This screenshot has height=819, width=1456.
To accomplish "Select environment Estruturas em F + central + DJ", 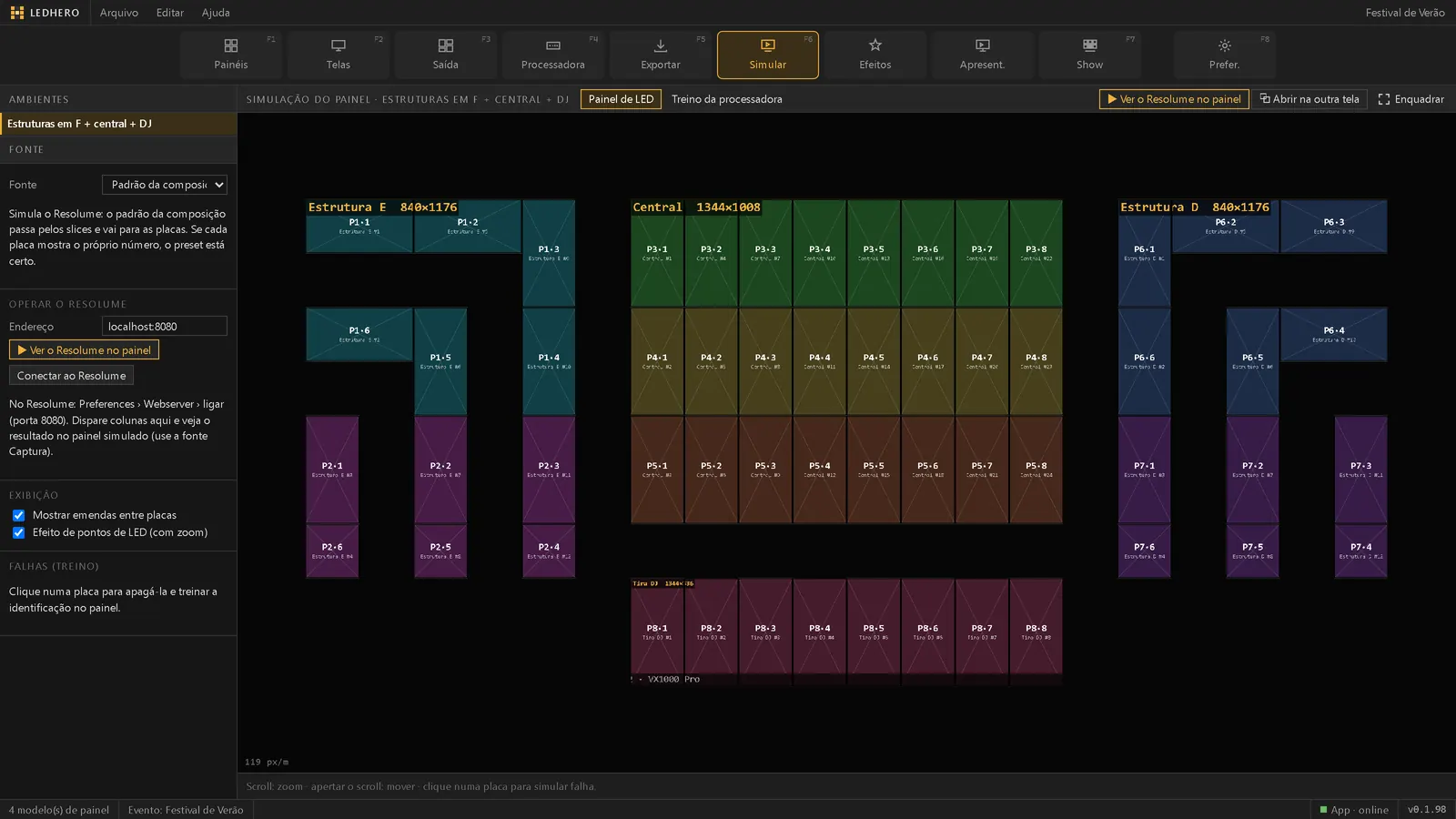I will click(x=118, y=124).
